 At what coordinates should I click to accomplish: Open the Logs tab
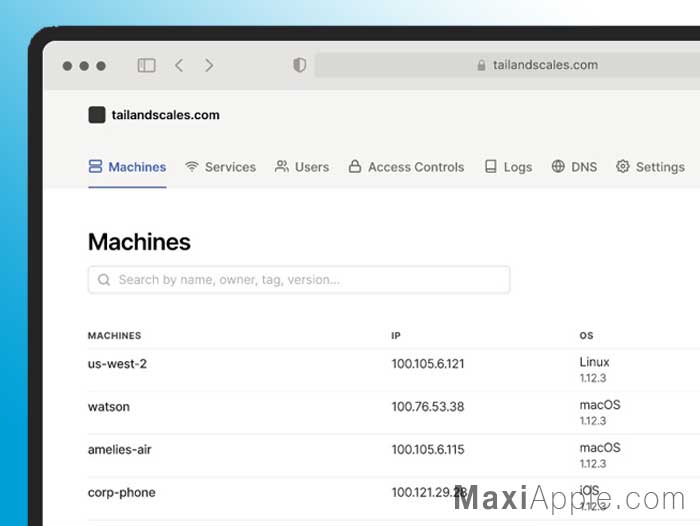(x=508, y=167)
